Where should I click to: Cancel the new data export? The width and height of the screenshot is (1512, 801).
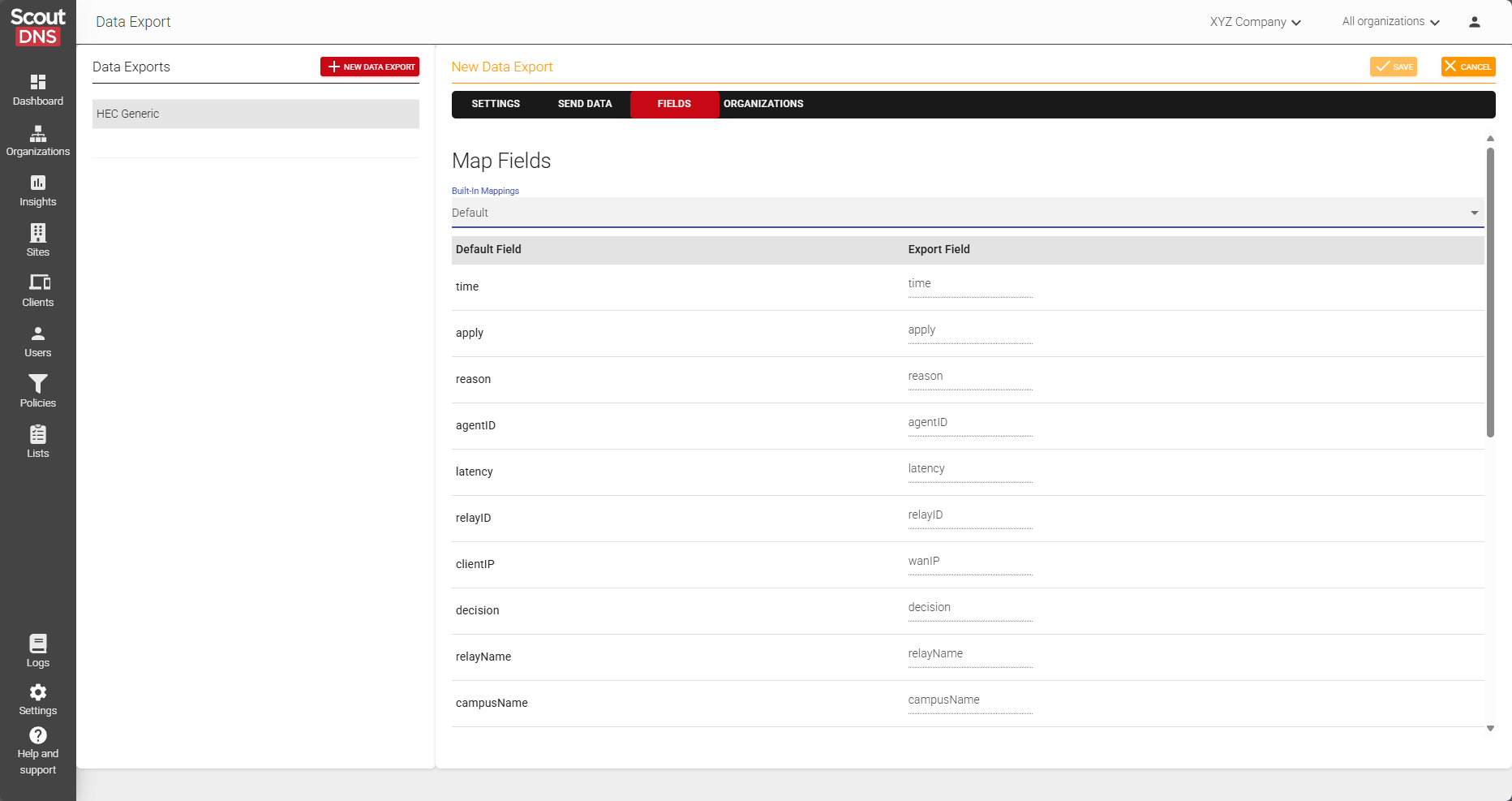[1467, 67]
